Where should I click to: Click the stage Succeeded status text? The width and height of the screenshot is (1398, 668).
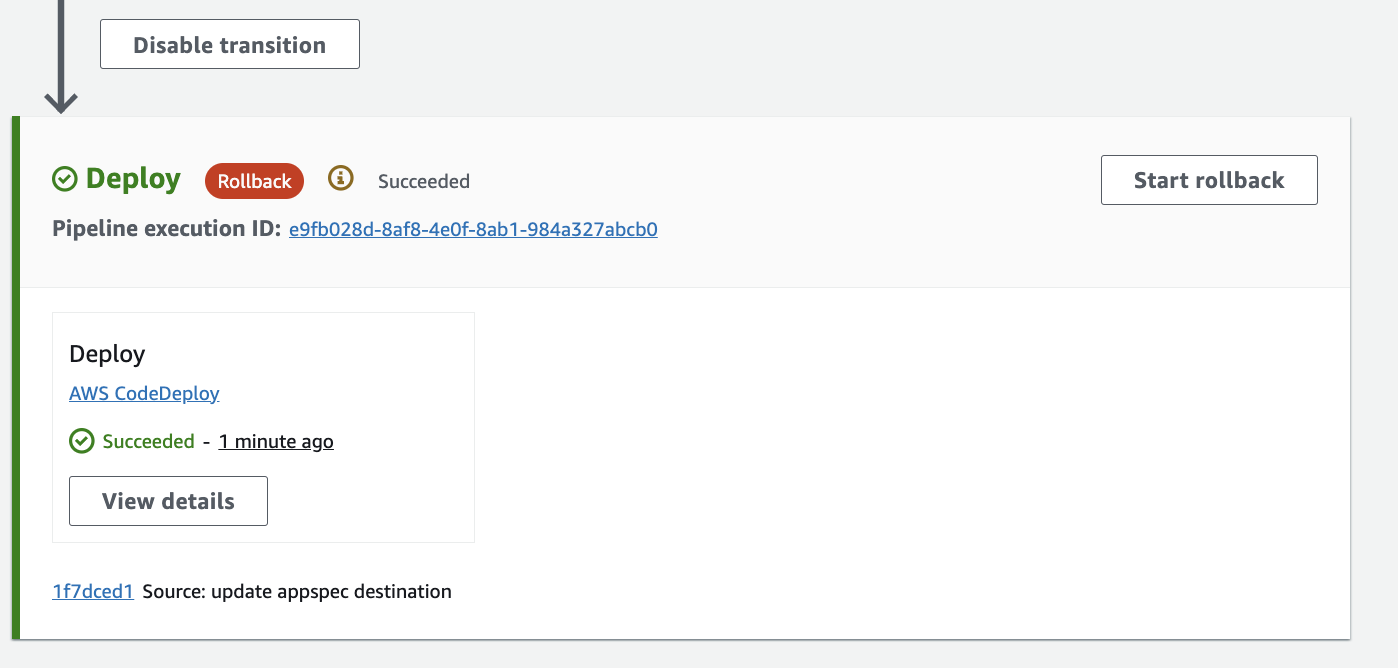tap(423, 181)
